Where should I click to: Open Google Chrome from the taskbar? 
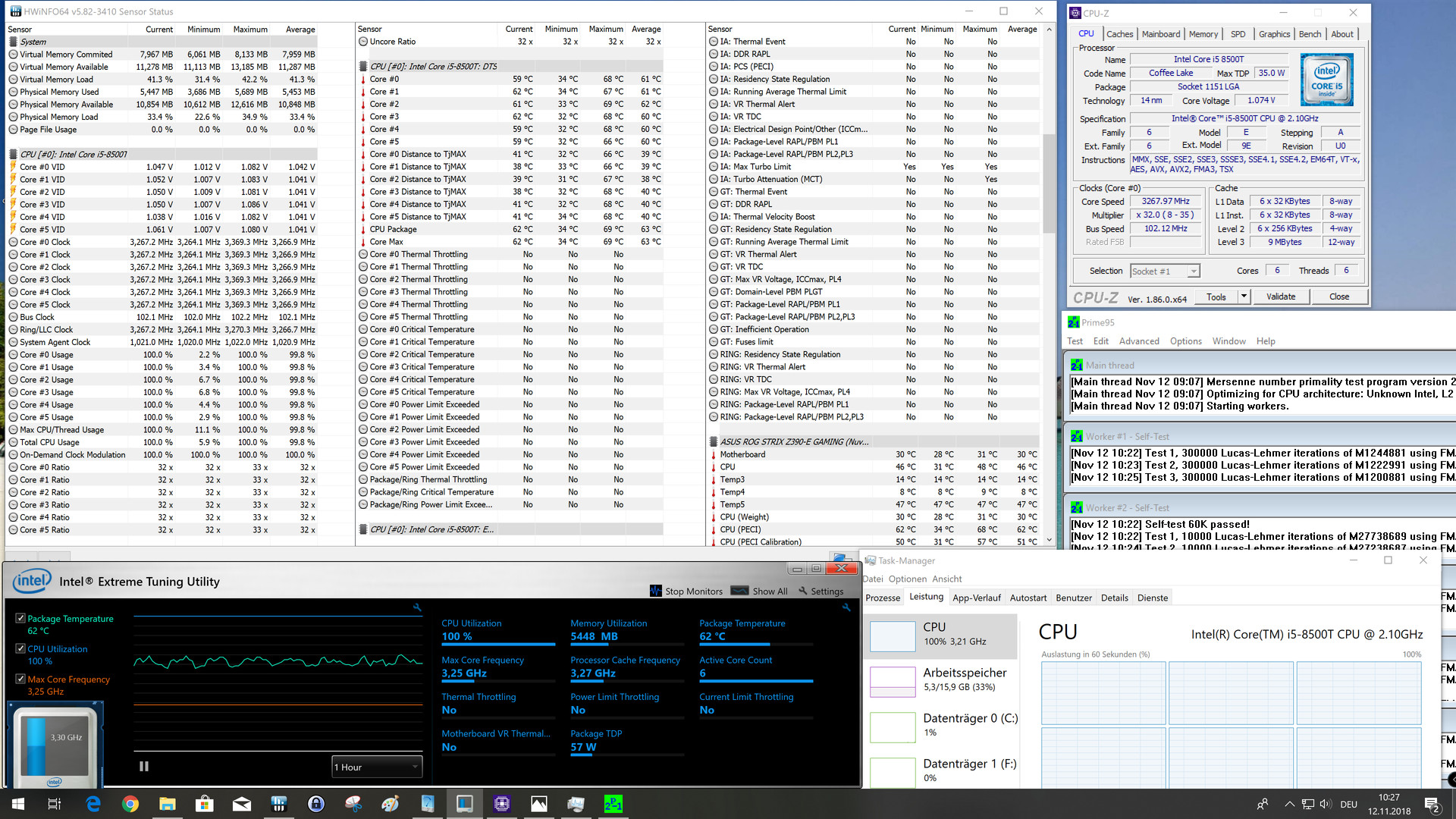[130, 804]
